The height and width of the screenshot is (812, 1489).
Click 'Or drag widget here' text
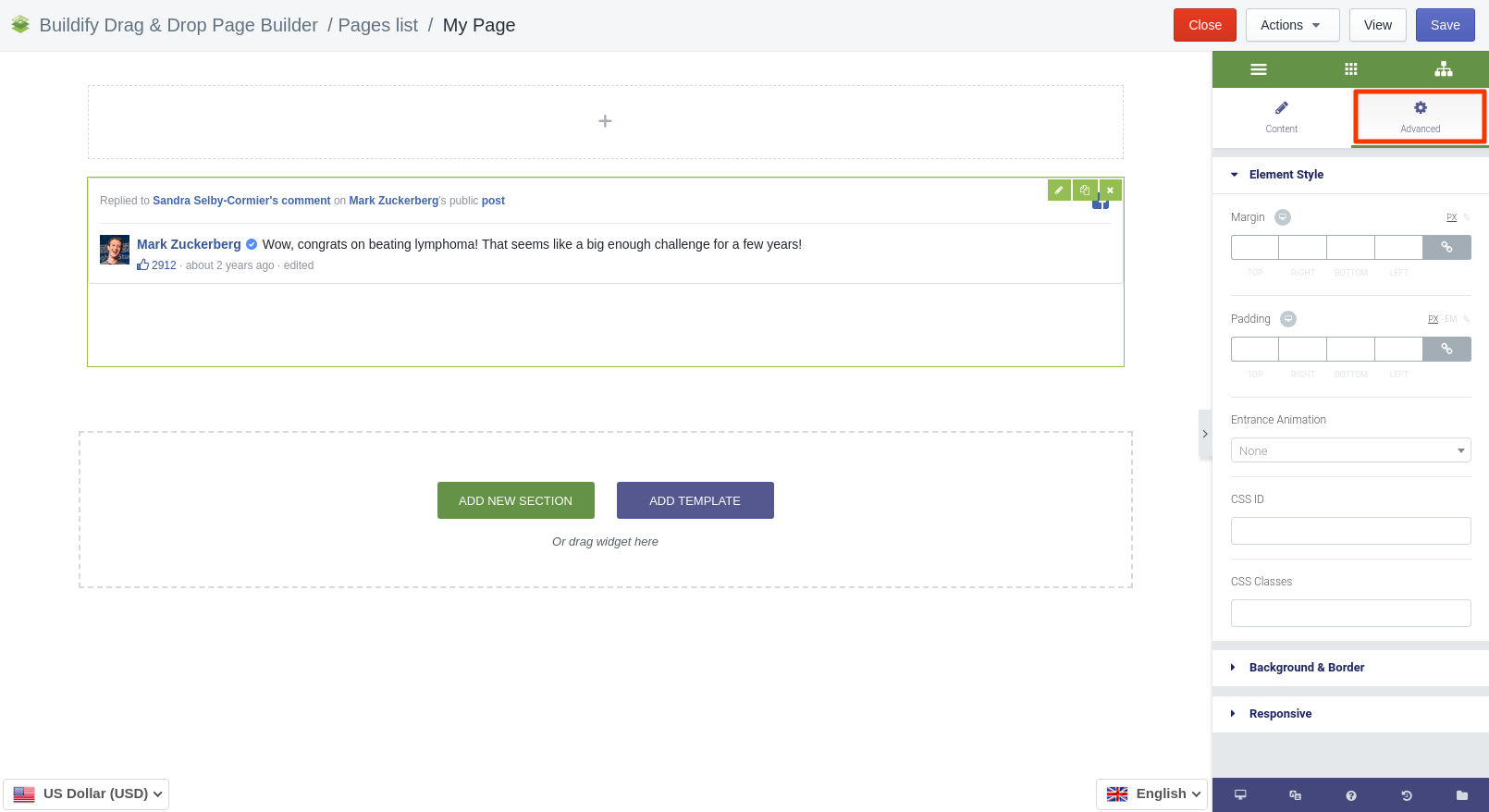[x=605, y=542]
